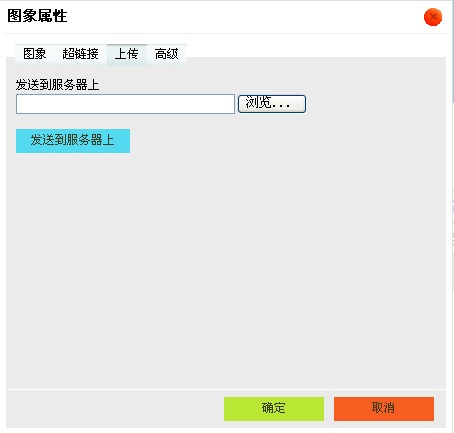Close the 图象属性 dialog with red X

pyautogui.click(x=433, y=17)
